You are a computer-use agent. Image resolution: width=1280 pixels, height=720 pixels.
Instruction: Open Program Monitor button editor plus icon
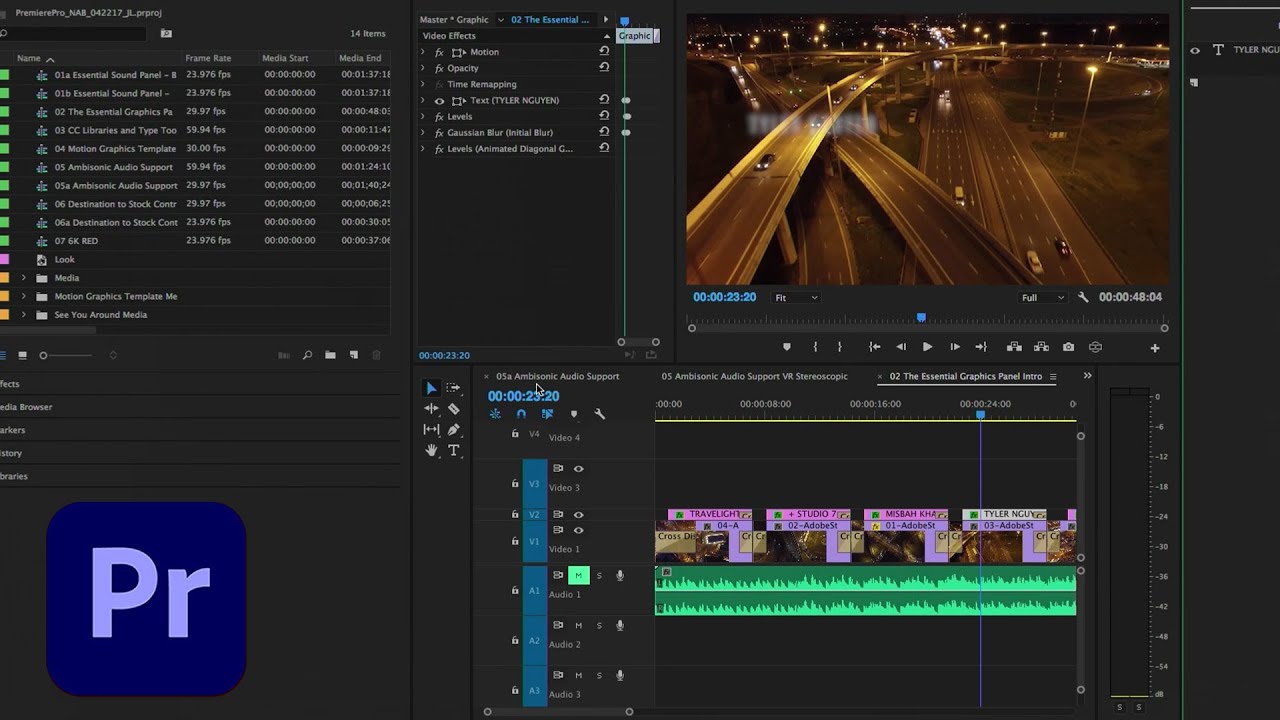(x=1155, y=348)
